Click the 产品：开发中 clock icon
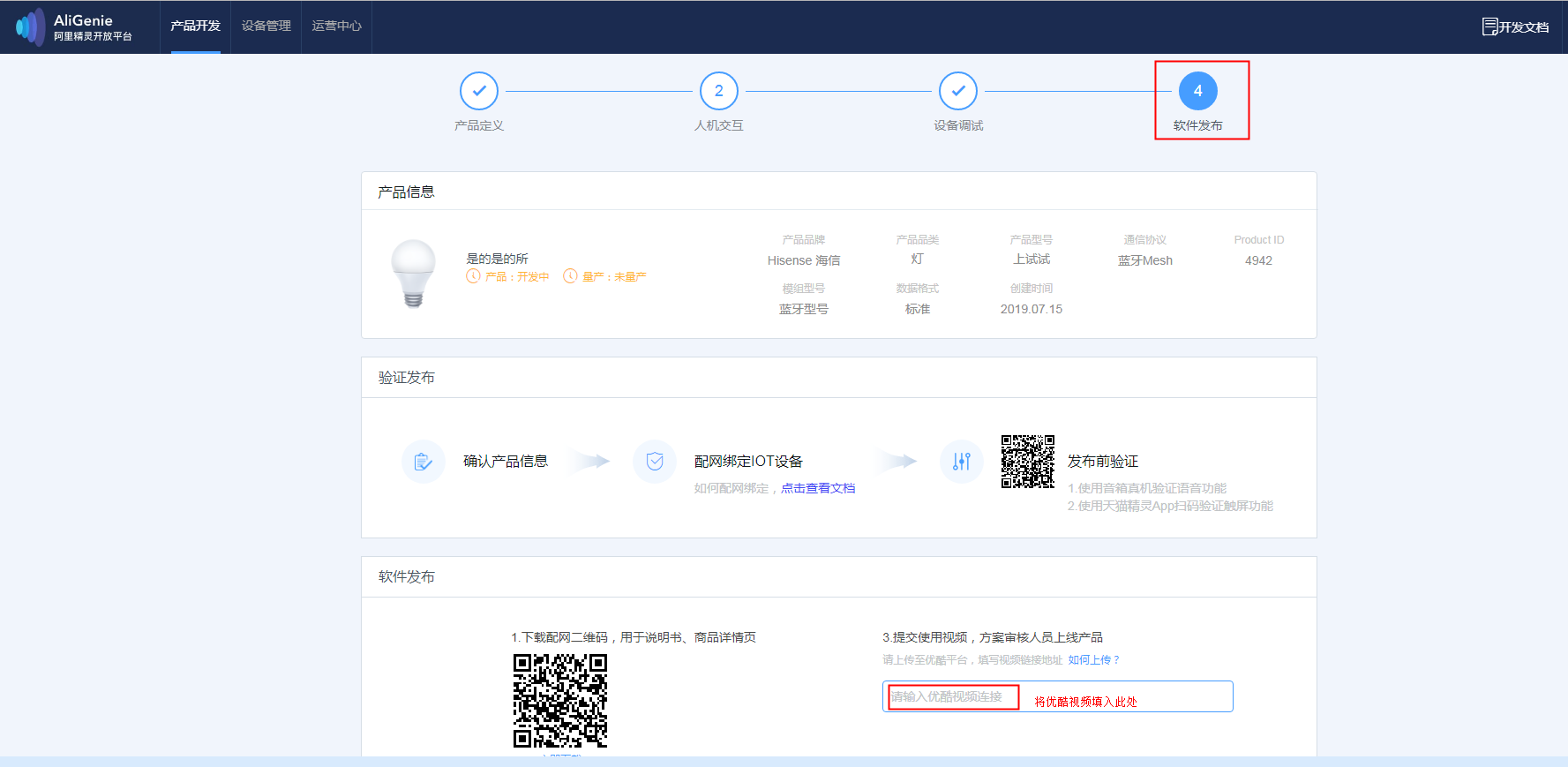 [x=473, y=276]
